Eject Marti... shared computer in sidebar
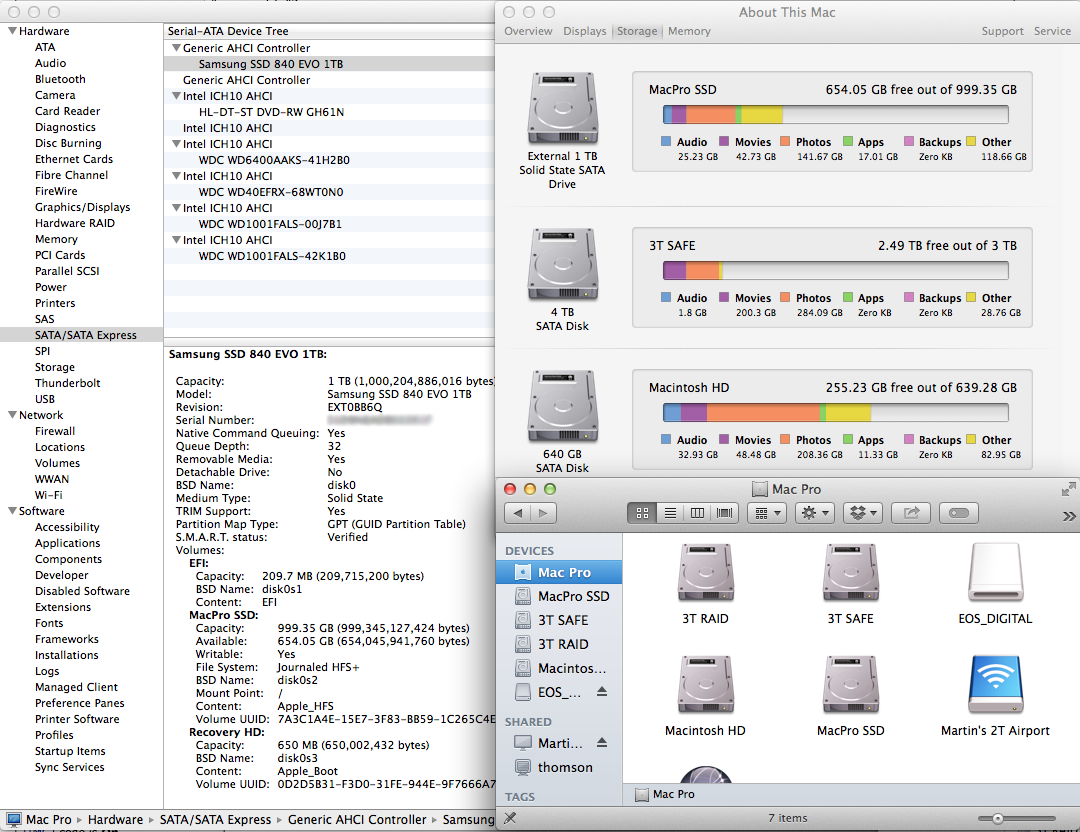 [602, 742]
